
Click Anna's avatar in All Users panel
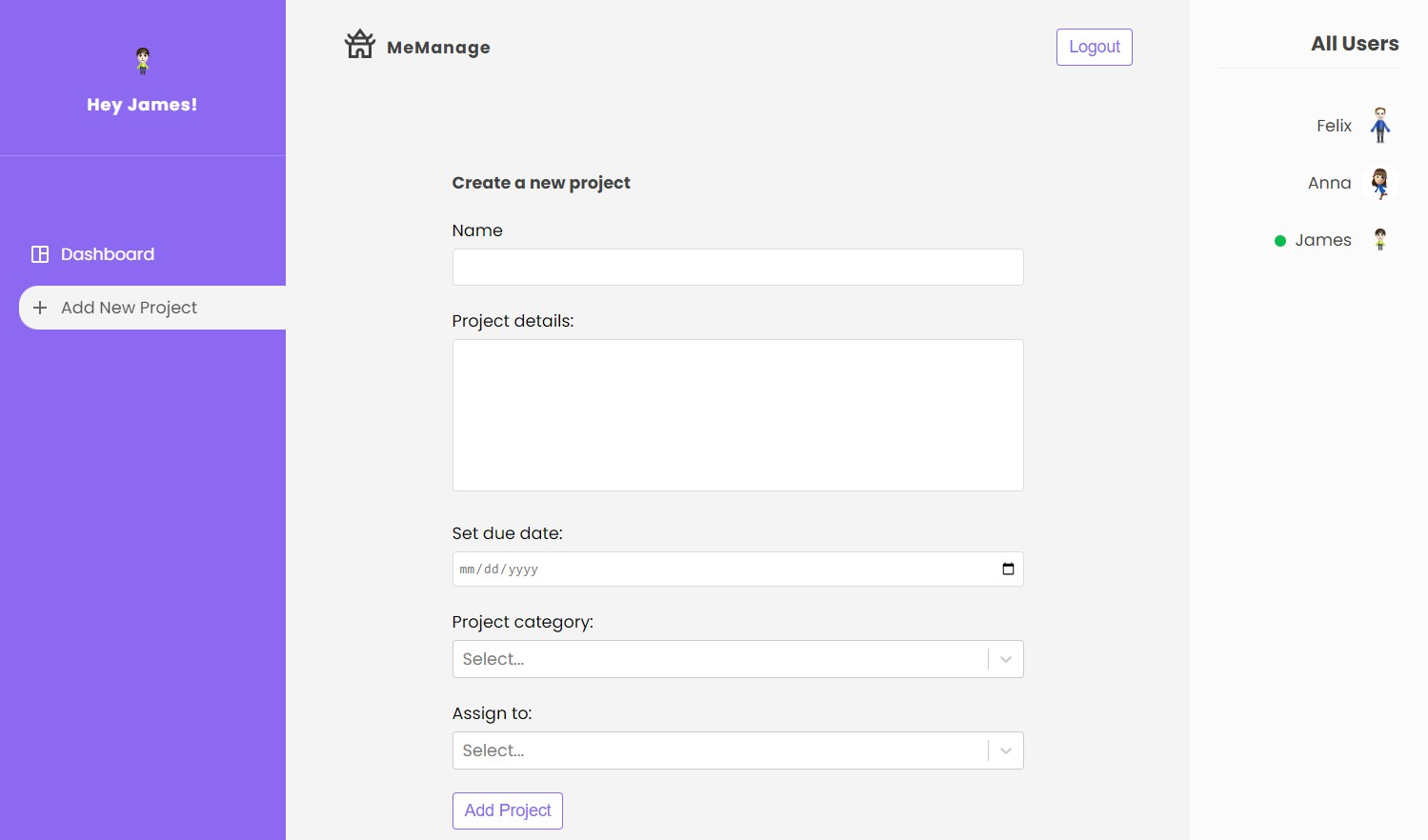pos(1380,183)
